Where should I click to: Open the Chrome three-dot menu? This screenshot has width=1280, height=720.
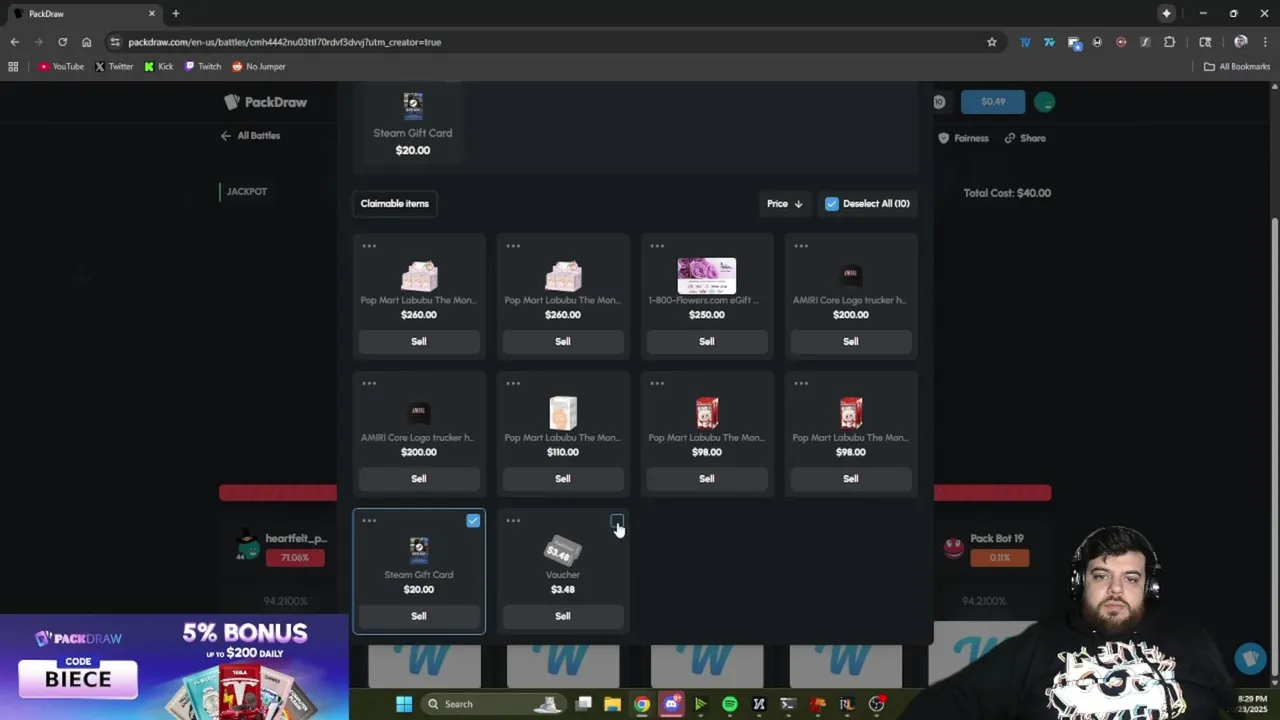pyautogui.click(x=1265, y=42)
